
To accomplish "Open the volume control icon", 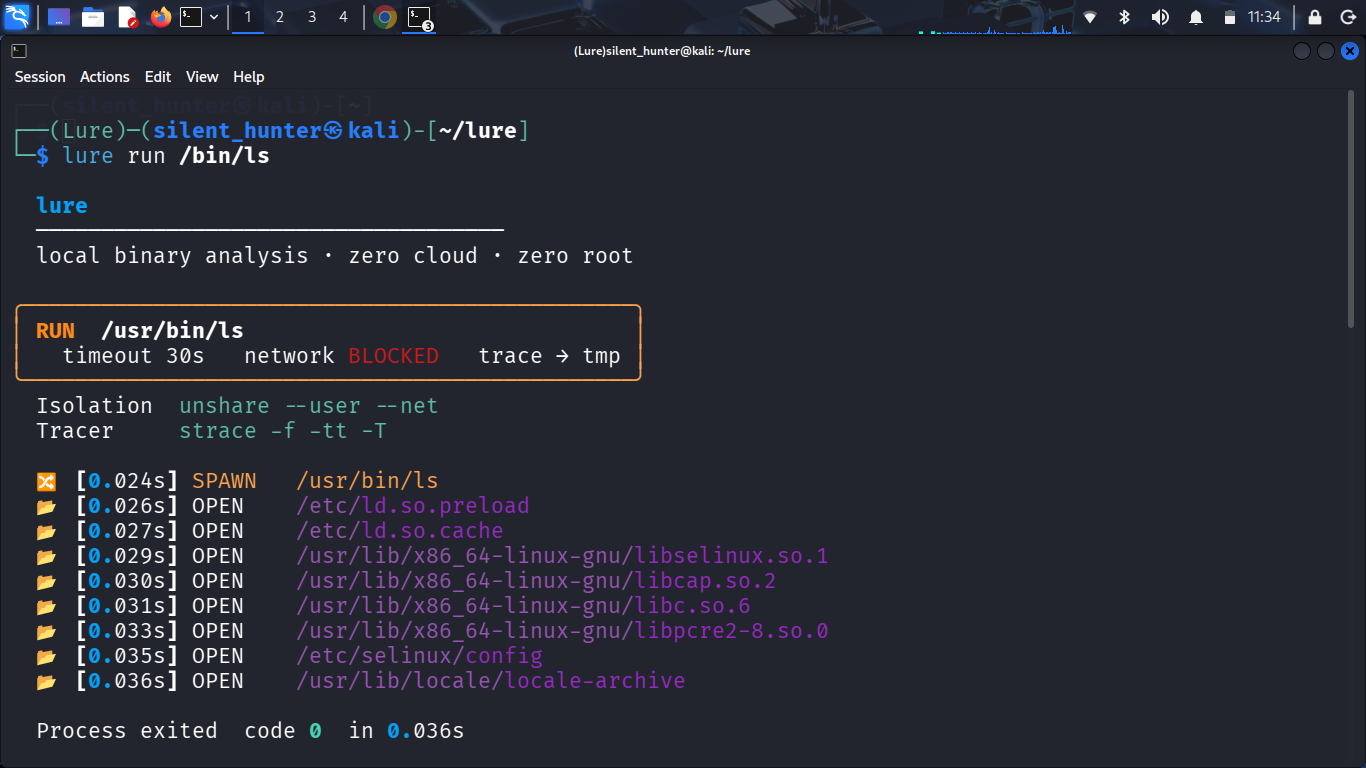I will (1160, 17).
